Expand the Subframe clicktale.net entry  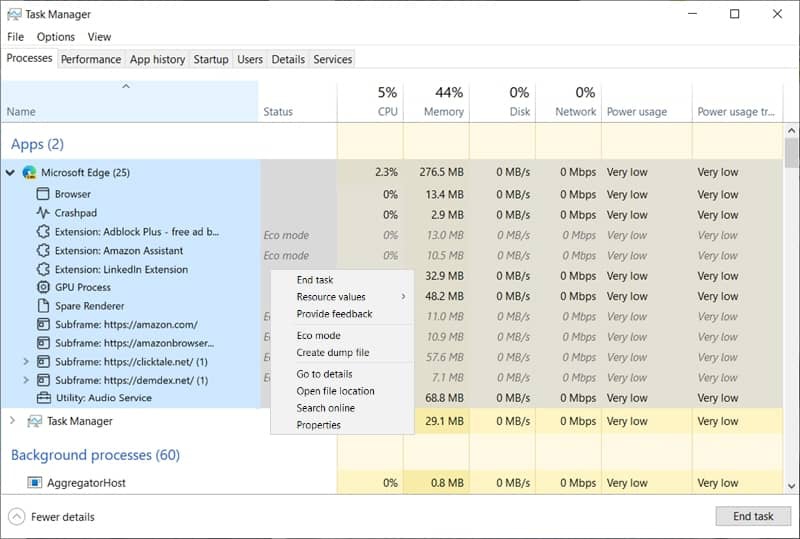point(26,361)
